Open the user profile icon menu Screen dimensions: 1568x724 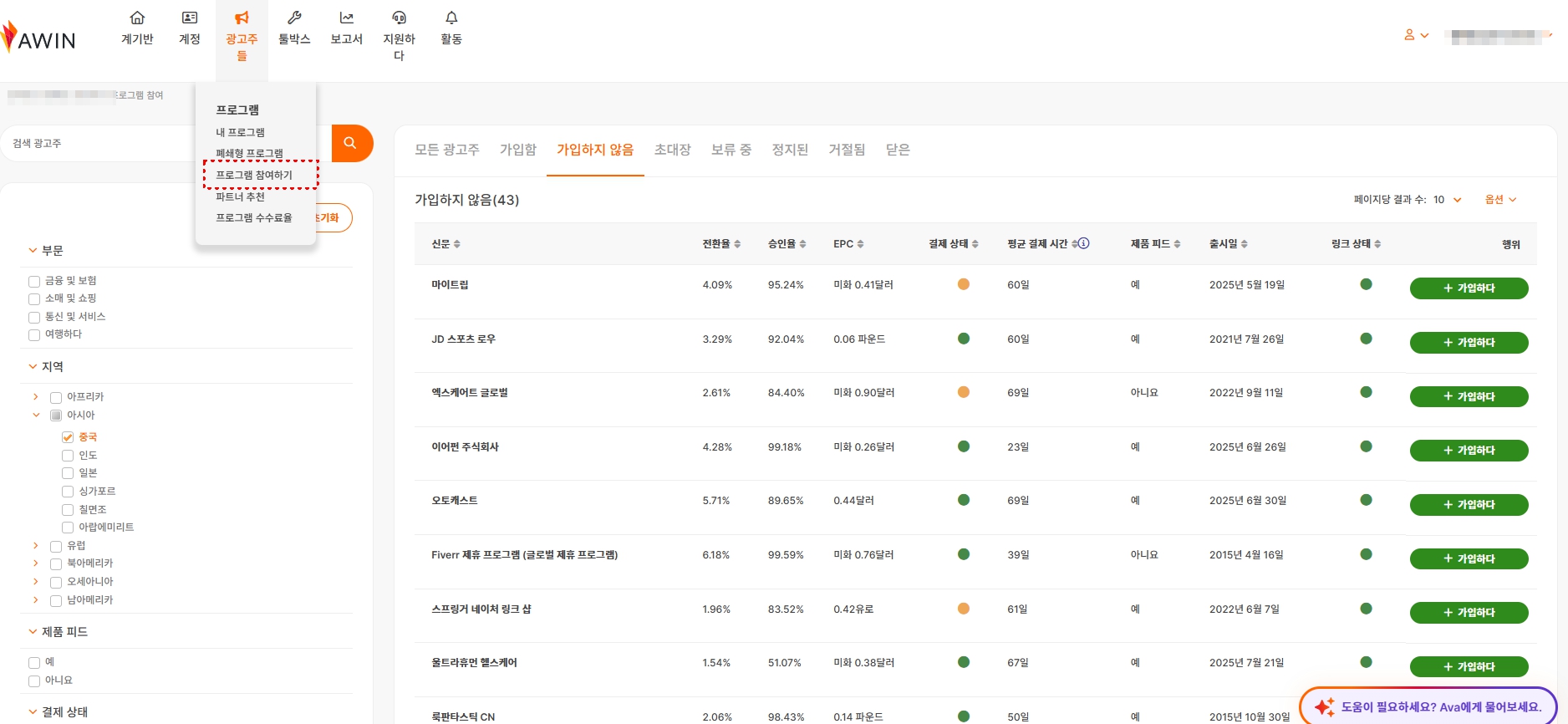1416,35
